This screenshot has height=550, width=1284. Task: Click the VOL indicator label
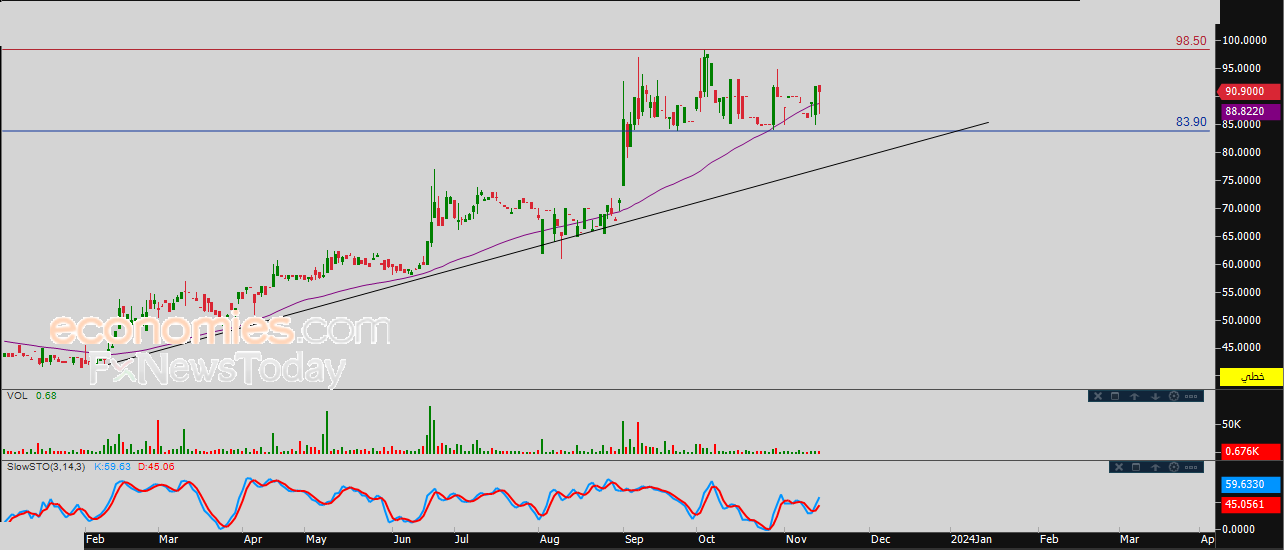(x=16, y=396)
